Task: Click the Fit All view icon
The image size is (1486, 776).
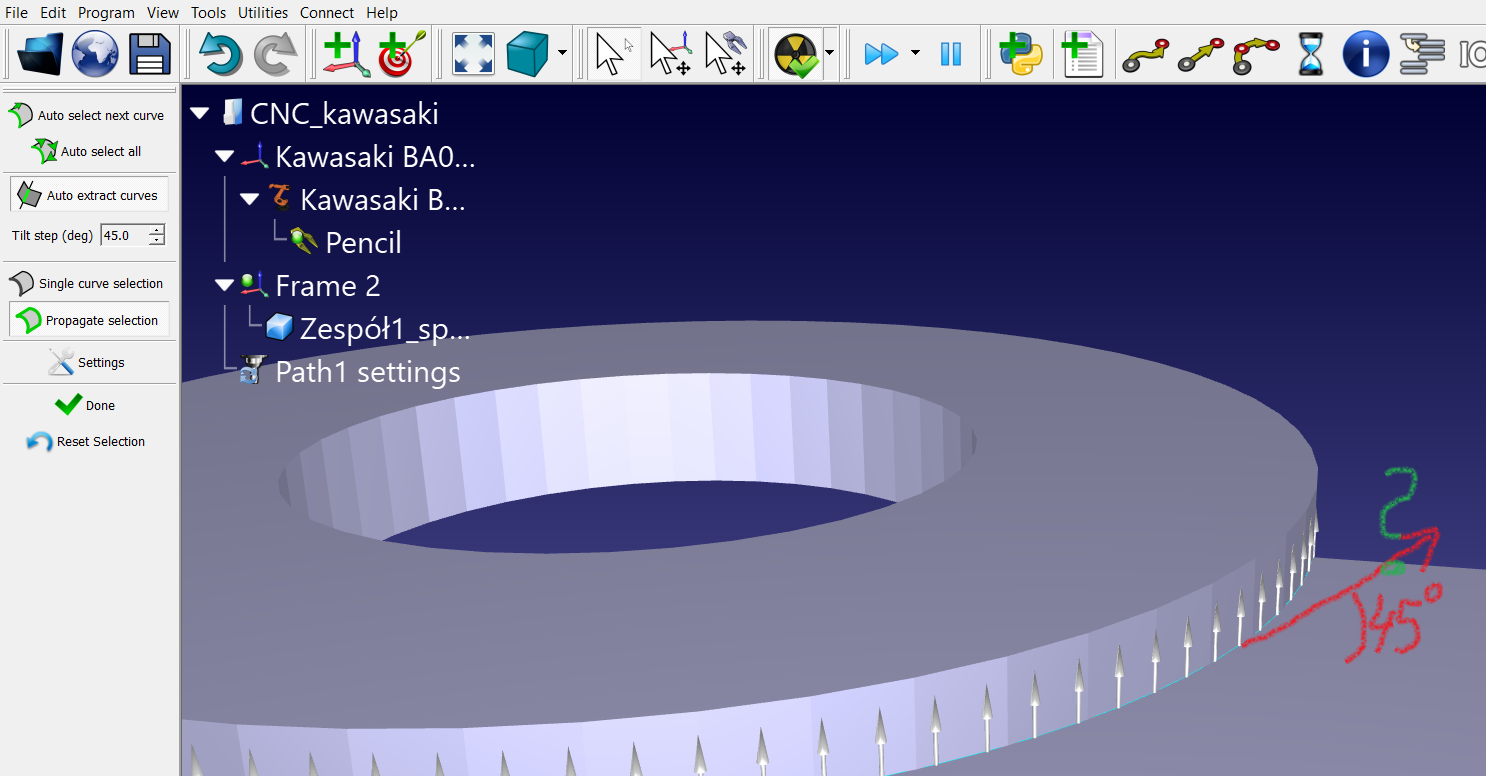Action: [x=473, y=54]
